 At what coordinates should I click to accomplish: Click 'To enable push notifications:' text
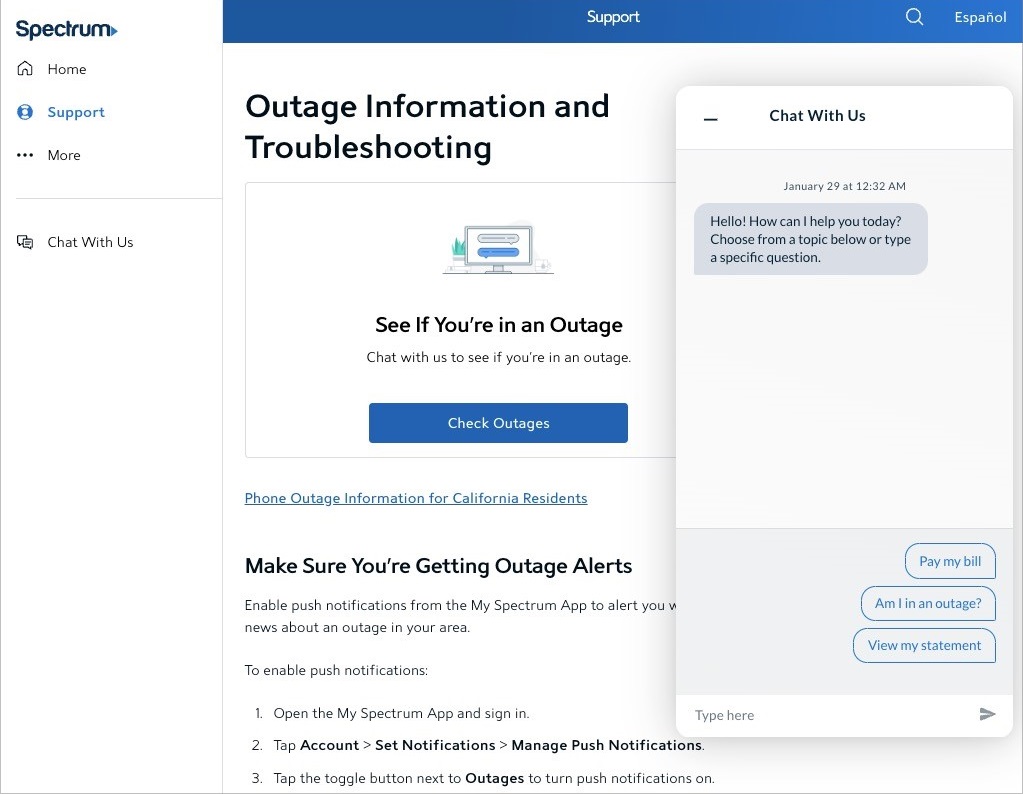click(x=336, y=670)
